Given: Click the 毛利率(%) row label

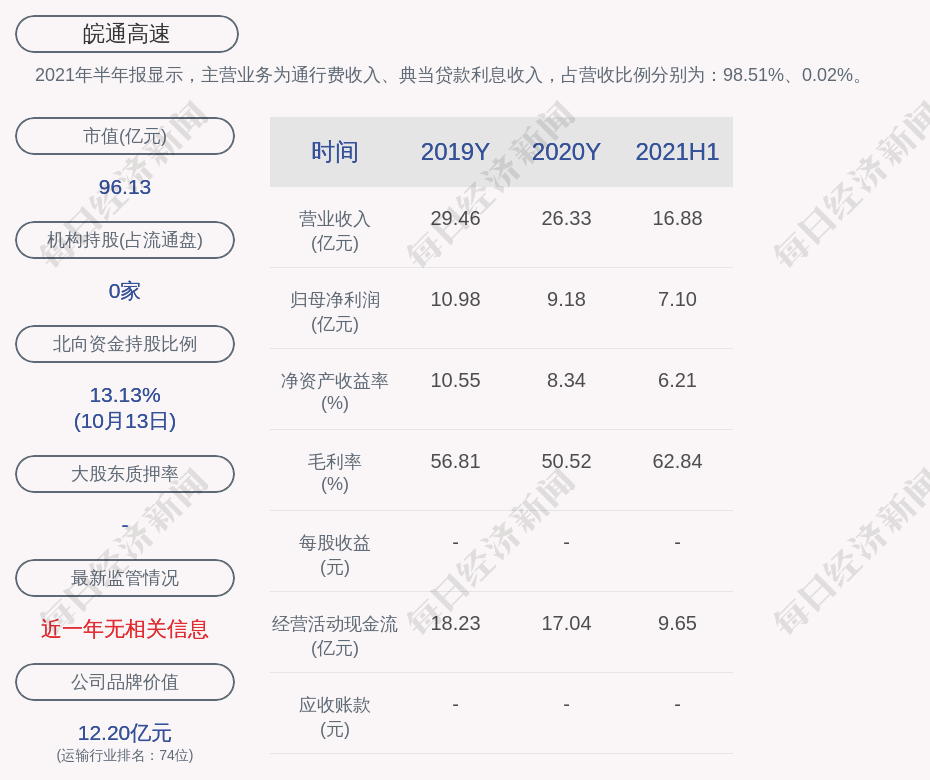Looking at the screenshot, I should tap(335, 473).
